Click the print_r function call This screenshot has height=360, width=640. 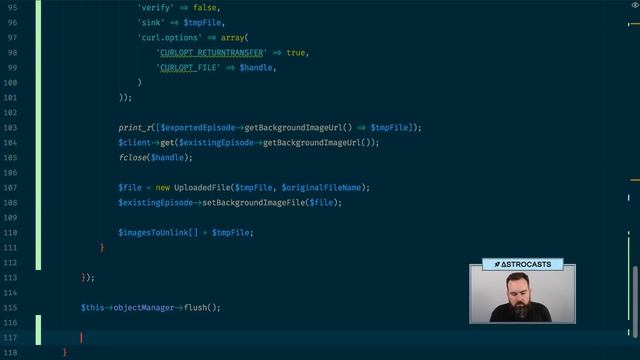135,127
